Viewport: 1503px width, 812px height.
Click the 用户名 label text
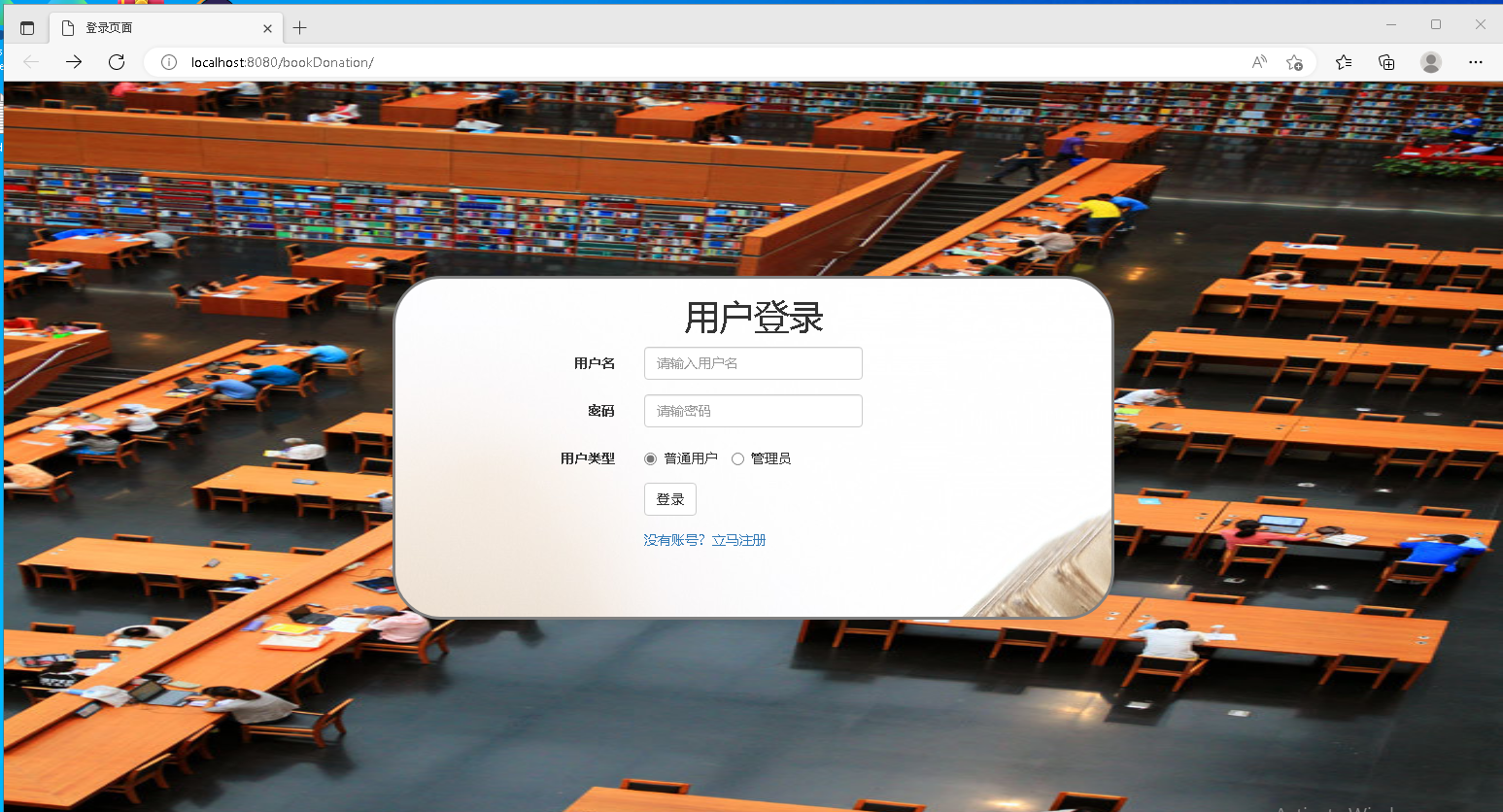pos(595,363)
